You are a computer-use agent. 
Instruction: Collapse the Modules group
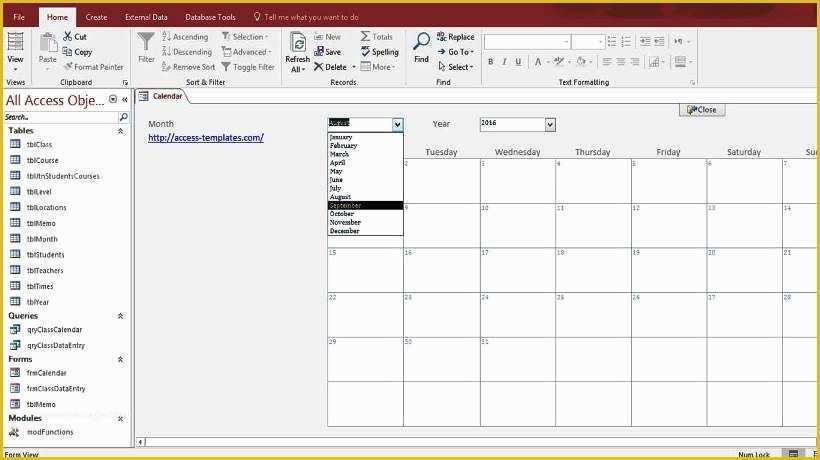point(120,418)
